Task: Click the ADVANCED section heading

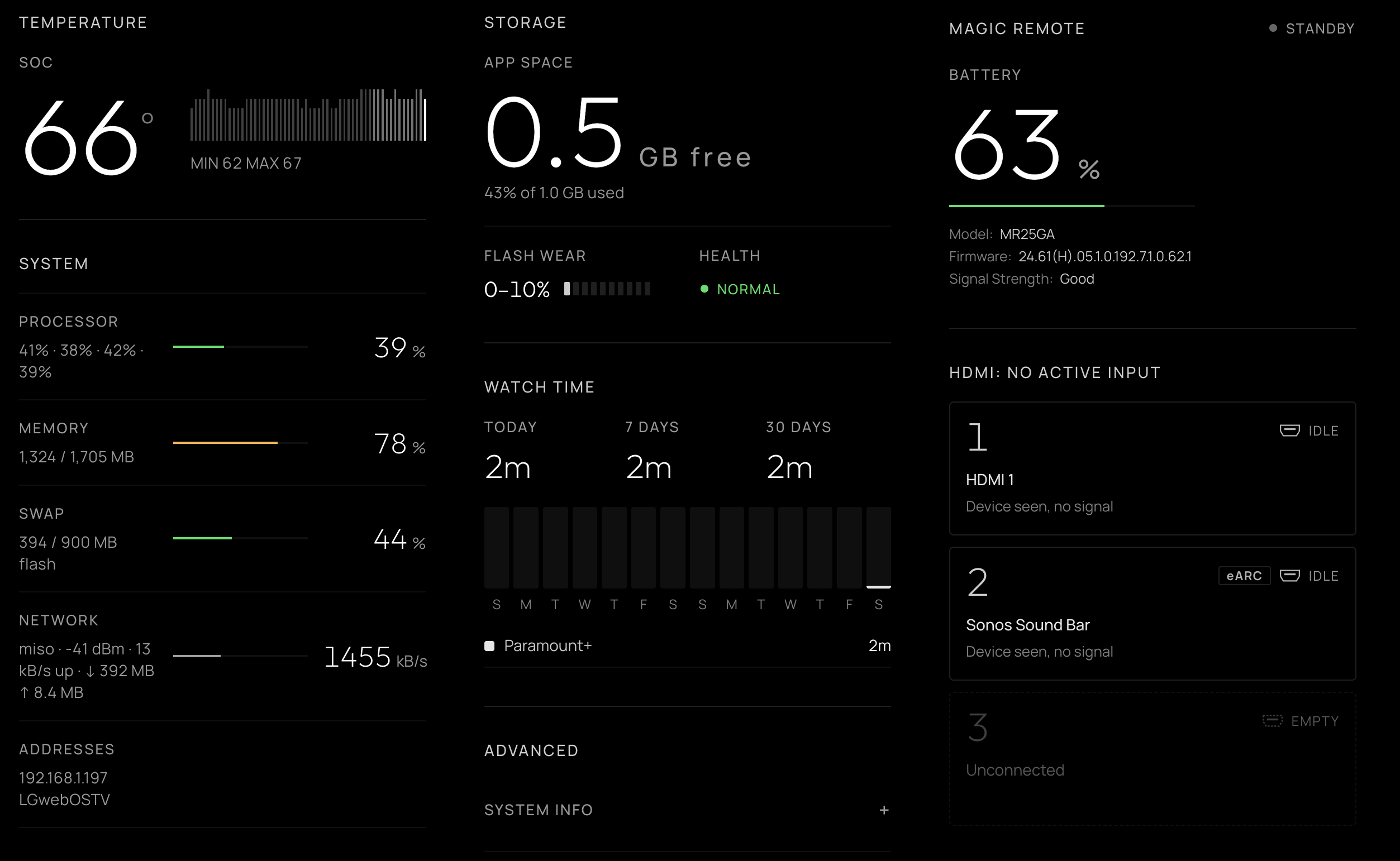Action: tap(531, 750)
